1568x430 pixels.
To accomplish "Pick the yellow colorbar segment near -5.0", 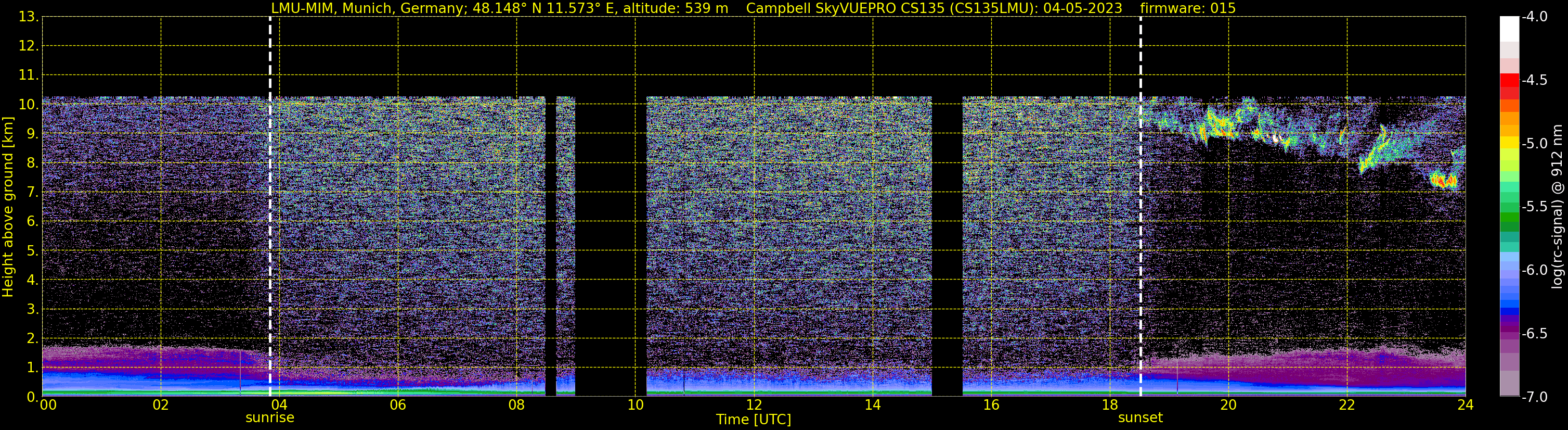I will click(1510, 143).
